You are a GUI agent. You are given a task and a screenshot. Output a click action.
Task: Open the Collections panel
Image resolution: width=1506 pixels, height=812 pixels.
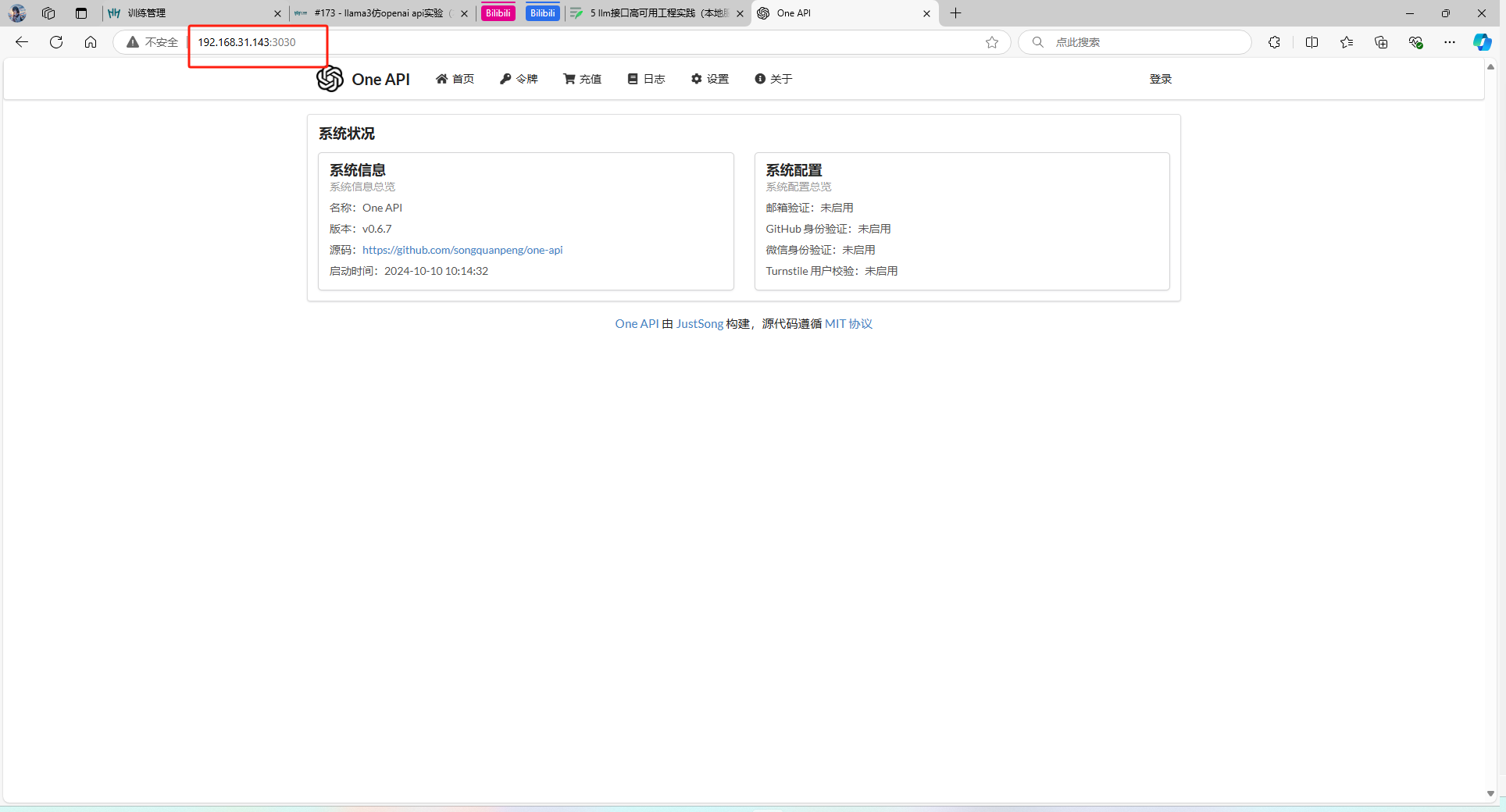coord(1381,42)
